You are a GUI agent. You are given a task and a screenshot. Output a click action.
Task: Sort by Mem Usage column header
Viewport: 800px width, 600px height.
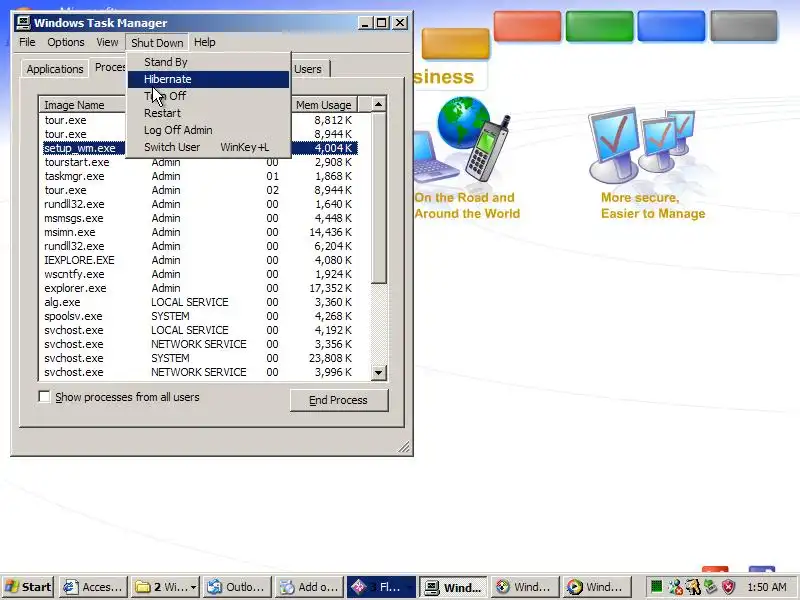(324, 105)
